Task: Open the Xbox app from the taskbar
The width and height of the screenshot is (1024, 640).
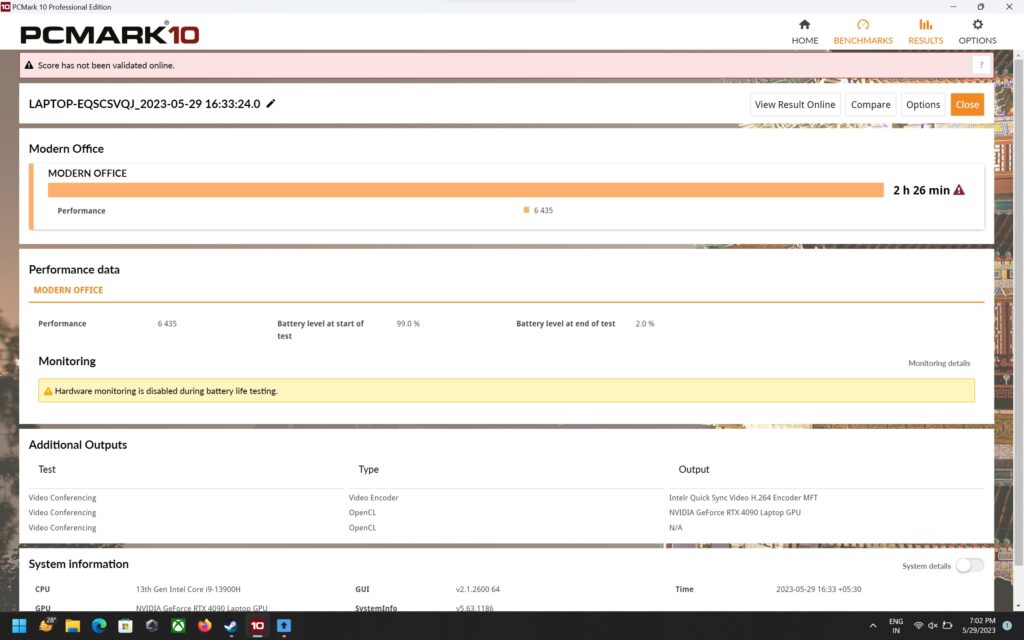Action: [x=178, y=626]
